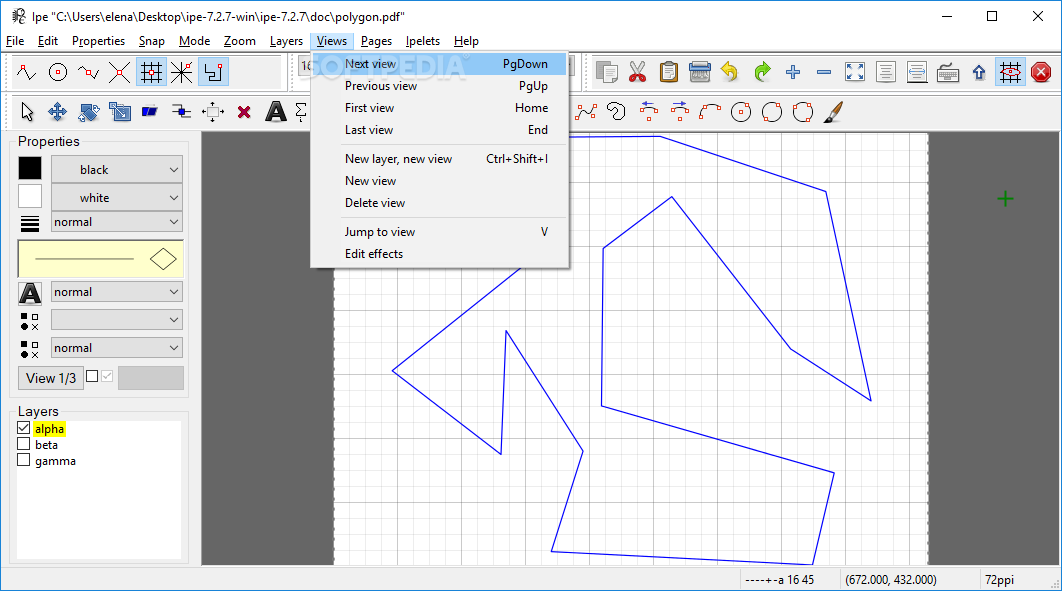
Task: Choose circle by center and radius tool
Action: [741, 112]
